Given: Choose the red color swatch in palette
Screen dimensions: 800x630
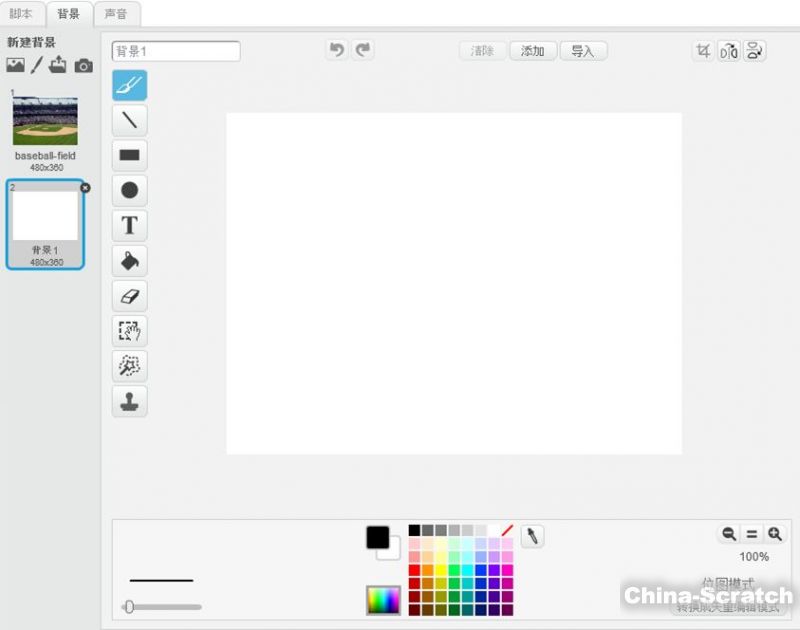Looking at the screenshot, I should pos(414,570).
